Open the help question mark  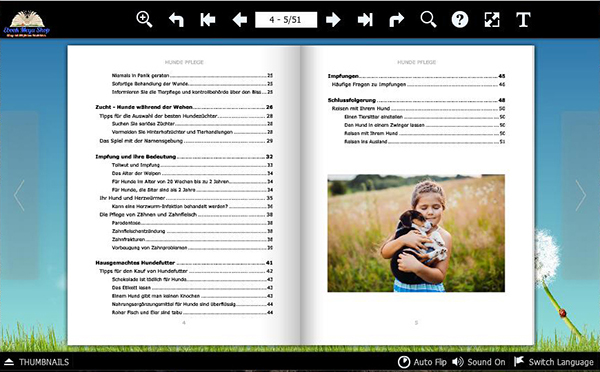[x=460, y=20]
